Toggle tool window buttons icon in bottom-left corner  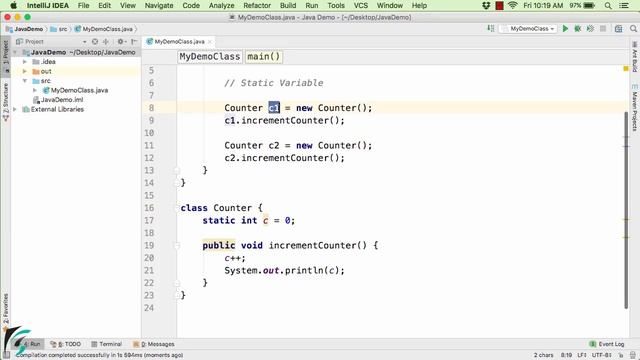coord(6,356)
